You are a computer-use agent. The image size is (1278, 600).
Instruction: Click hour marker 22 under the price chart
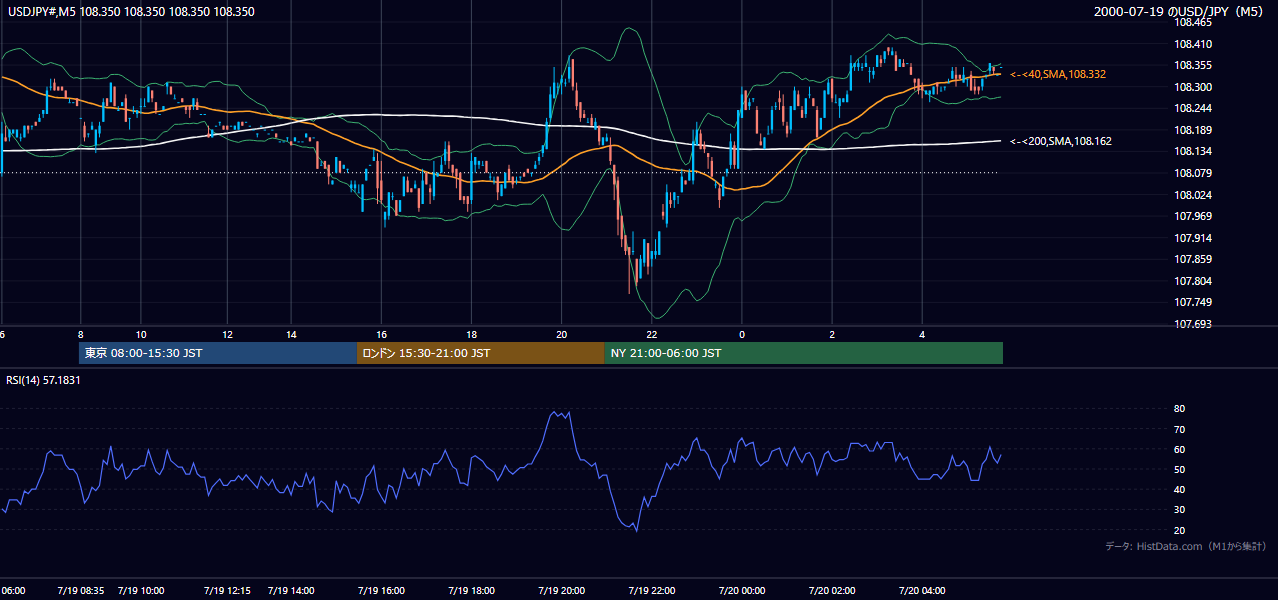(651, 334)
